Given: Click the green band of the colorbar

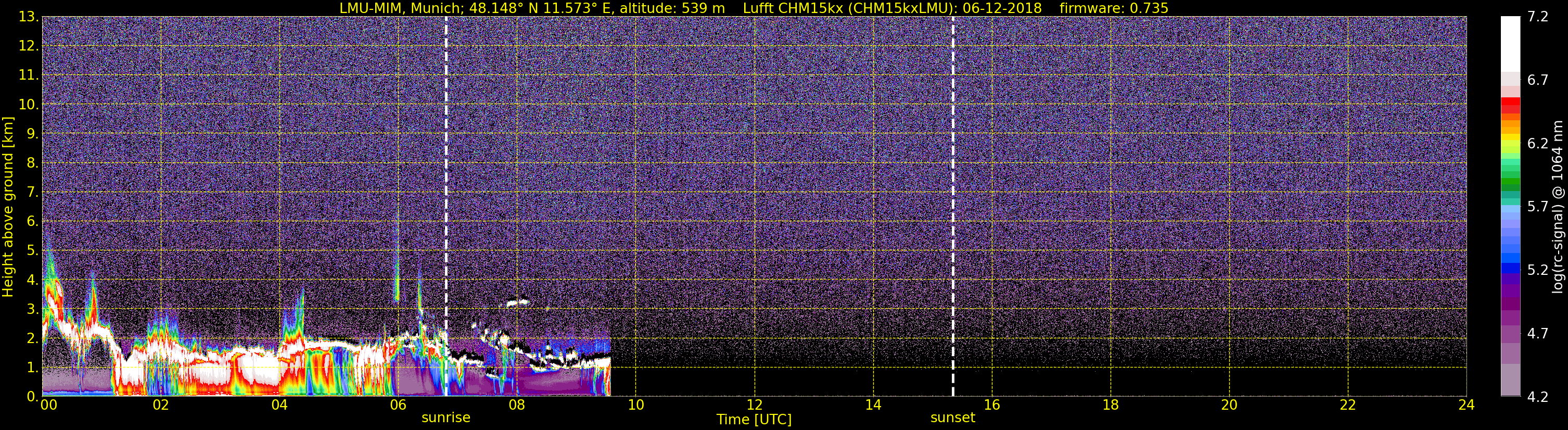Looking at the screenshot, I should (x=1510, y=183).
